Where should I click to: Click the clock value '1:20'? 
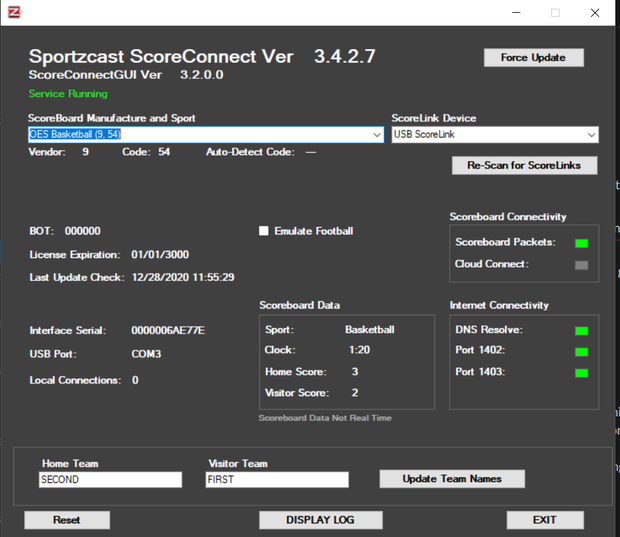pyautogui.click(x=359, y=350)
